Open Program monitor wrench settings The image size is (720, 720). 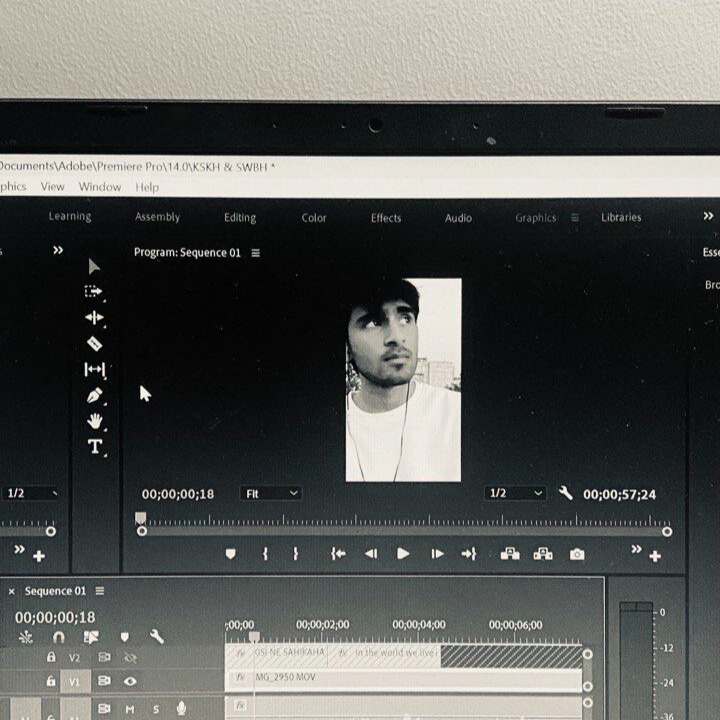566,494
